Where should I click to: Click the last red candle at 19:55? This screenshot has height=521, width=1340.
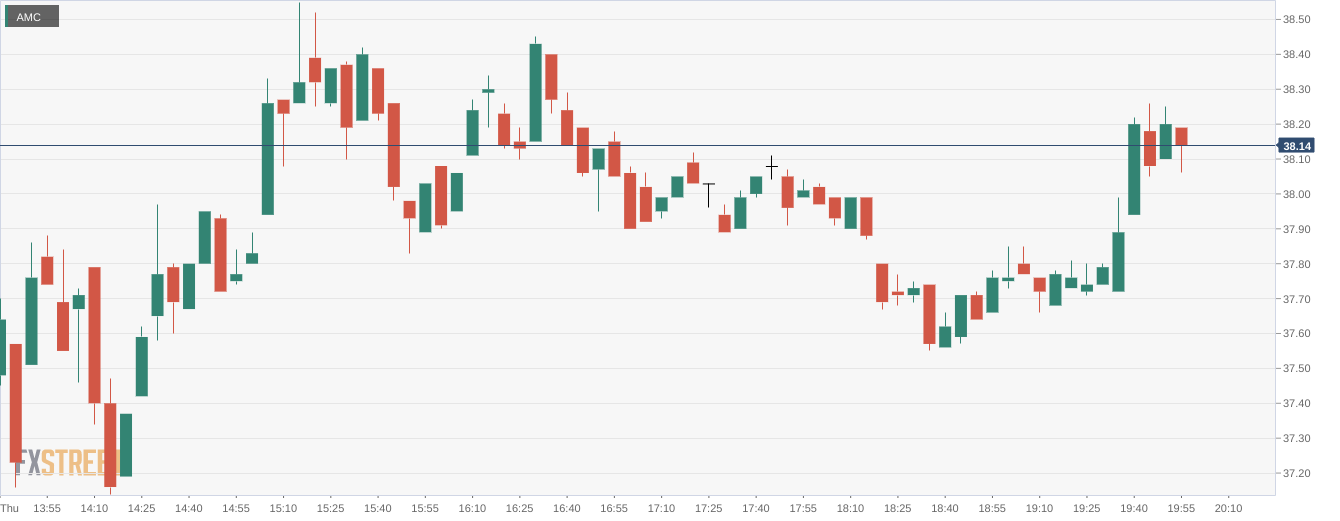tap(1181, 136)
